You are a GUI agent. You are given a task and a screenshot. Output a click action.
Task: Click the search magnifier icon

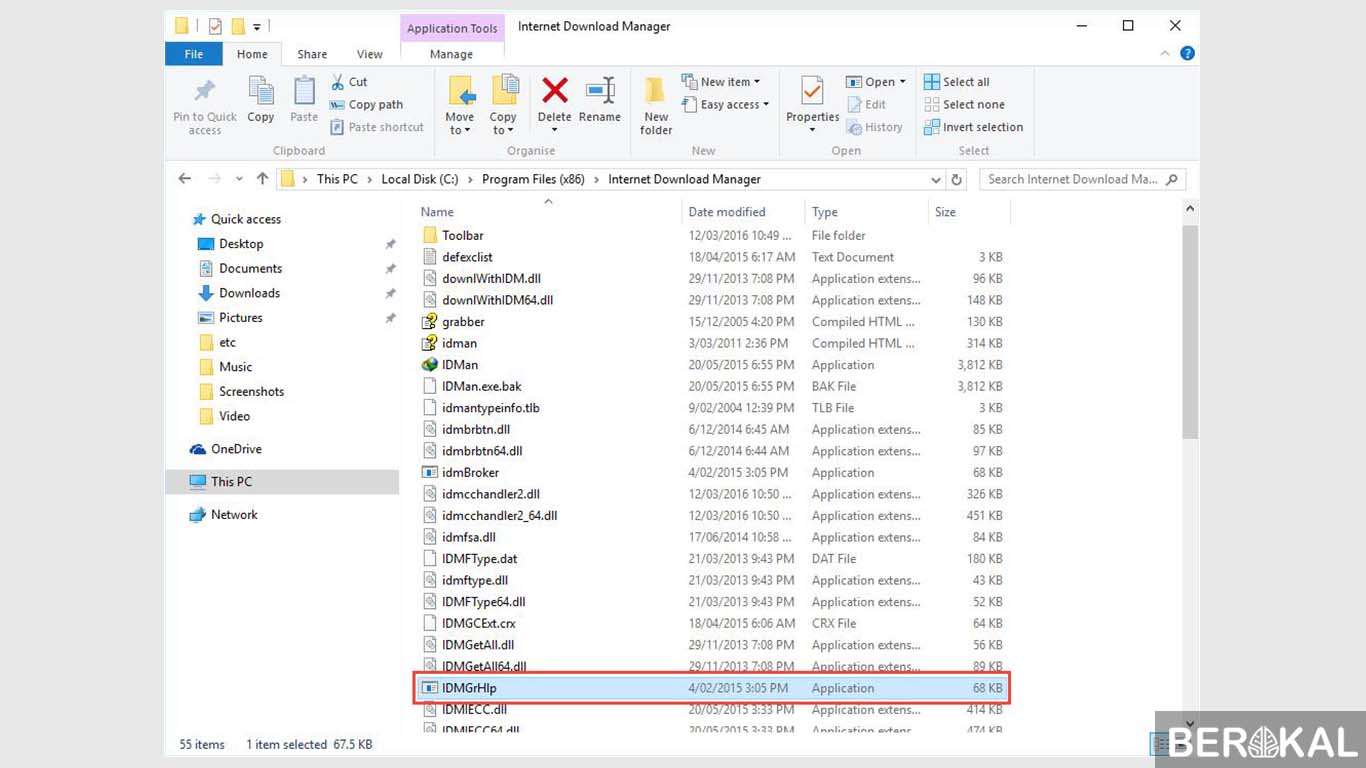[1172, 179]
